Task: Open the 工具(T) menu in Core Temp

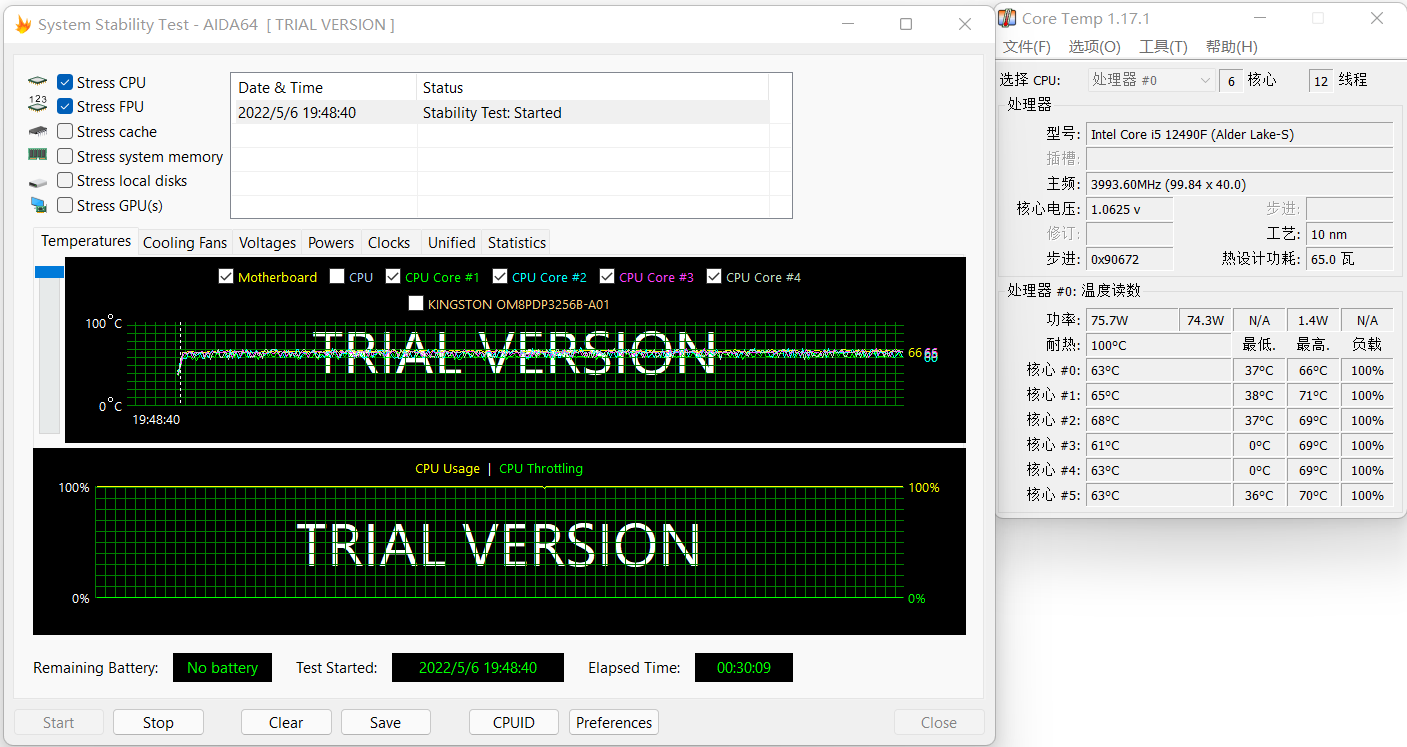Action: [1163, 47]
